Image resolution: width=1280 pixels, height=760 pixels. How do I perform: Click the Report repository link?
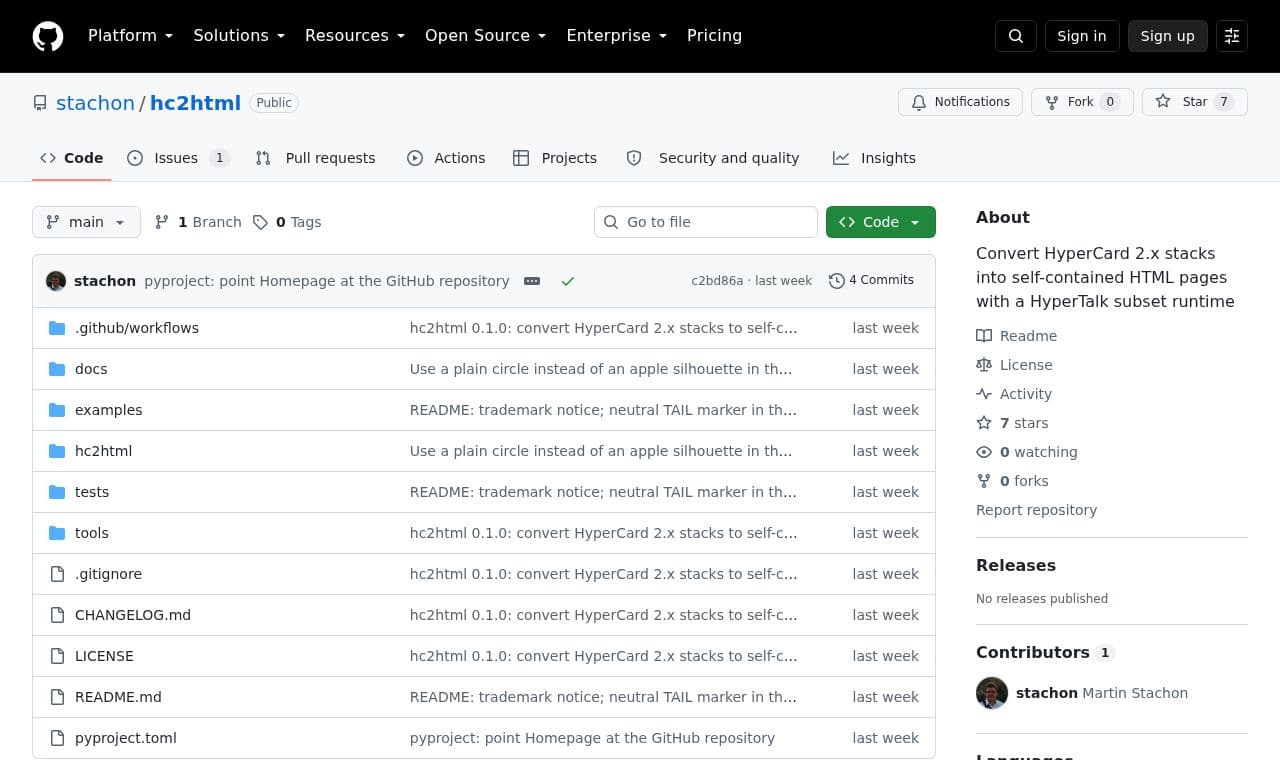(1036, 510)
